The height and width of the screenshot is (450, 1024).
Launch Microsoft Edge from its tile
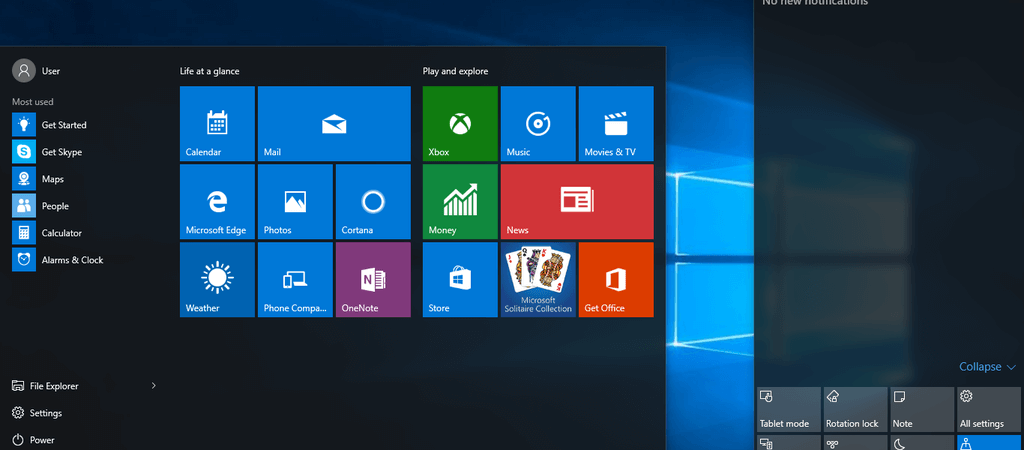point(217,201)
